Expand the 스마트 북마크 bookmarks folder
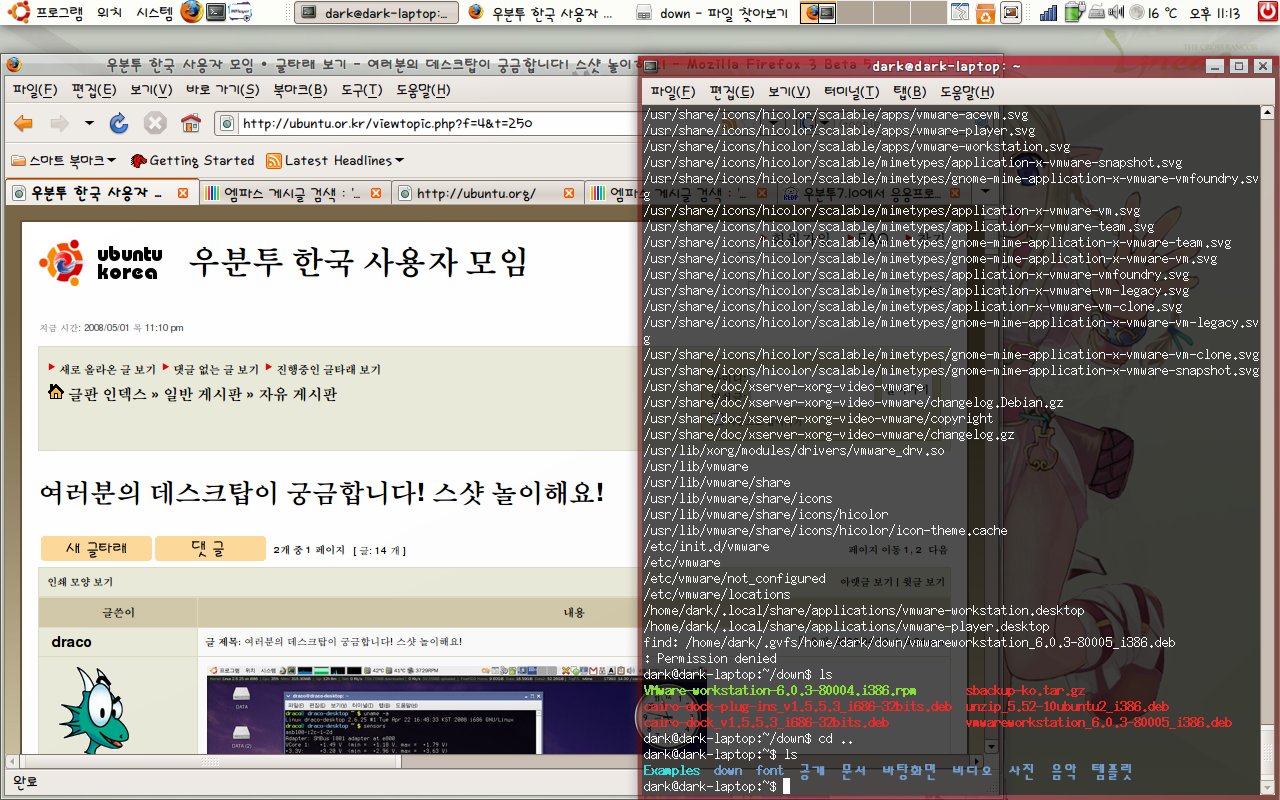 (x=64, y=160)
